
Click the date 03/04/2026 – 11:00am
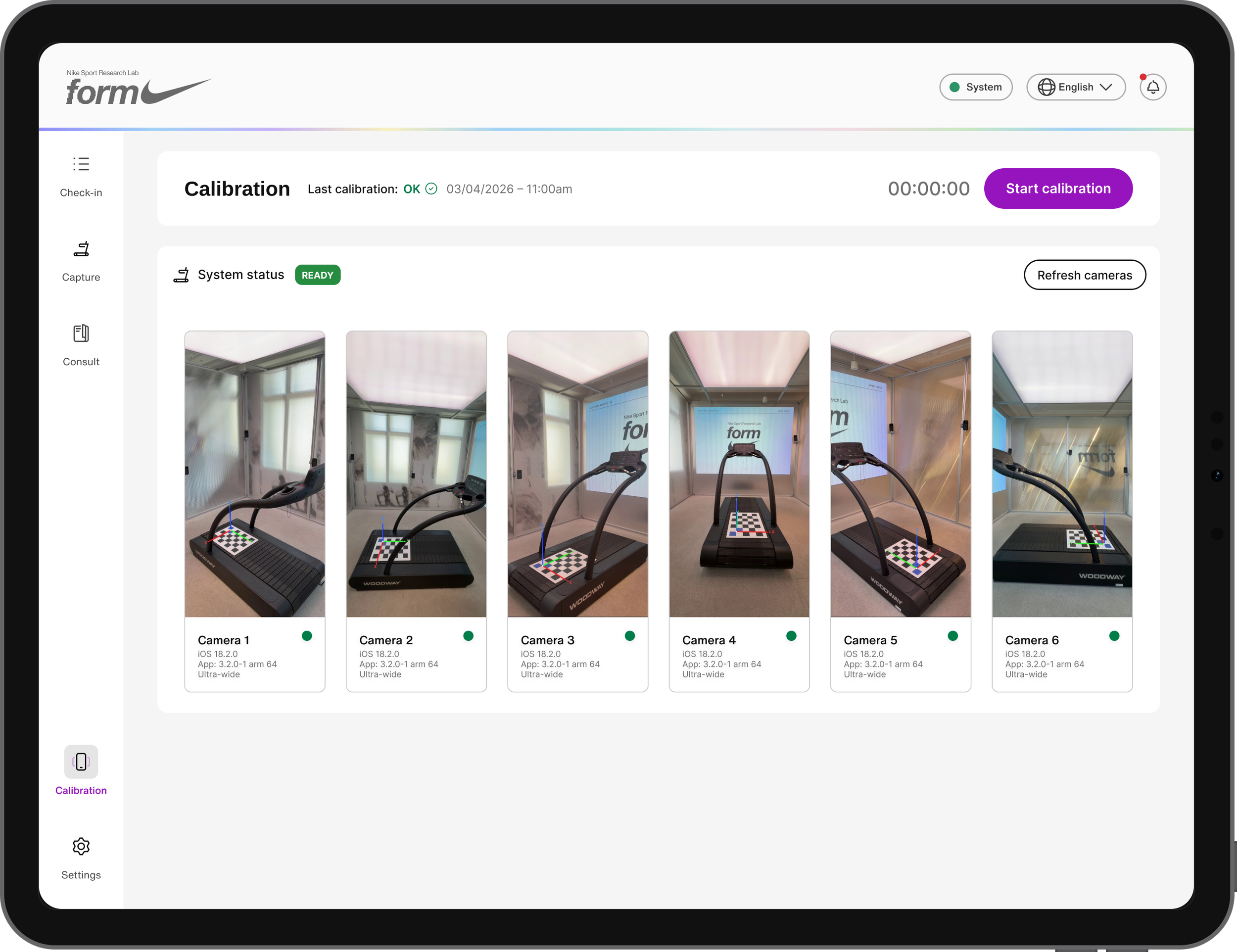509,189
